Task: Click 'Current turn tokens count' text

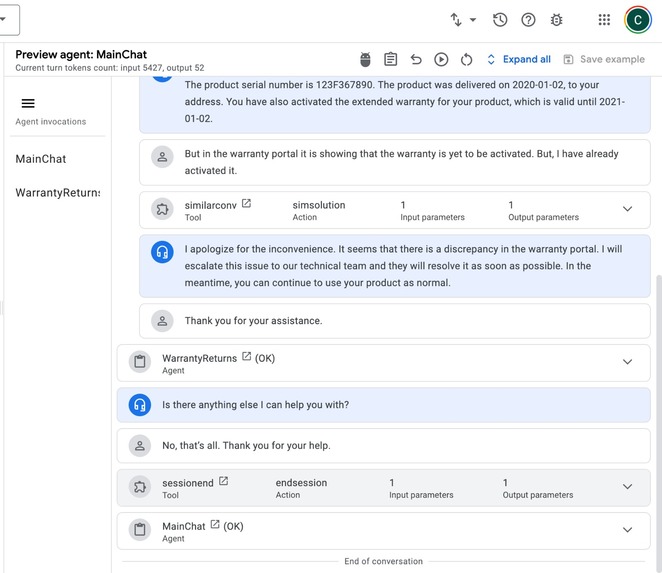Action: click(x=110, y=68)
